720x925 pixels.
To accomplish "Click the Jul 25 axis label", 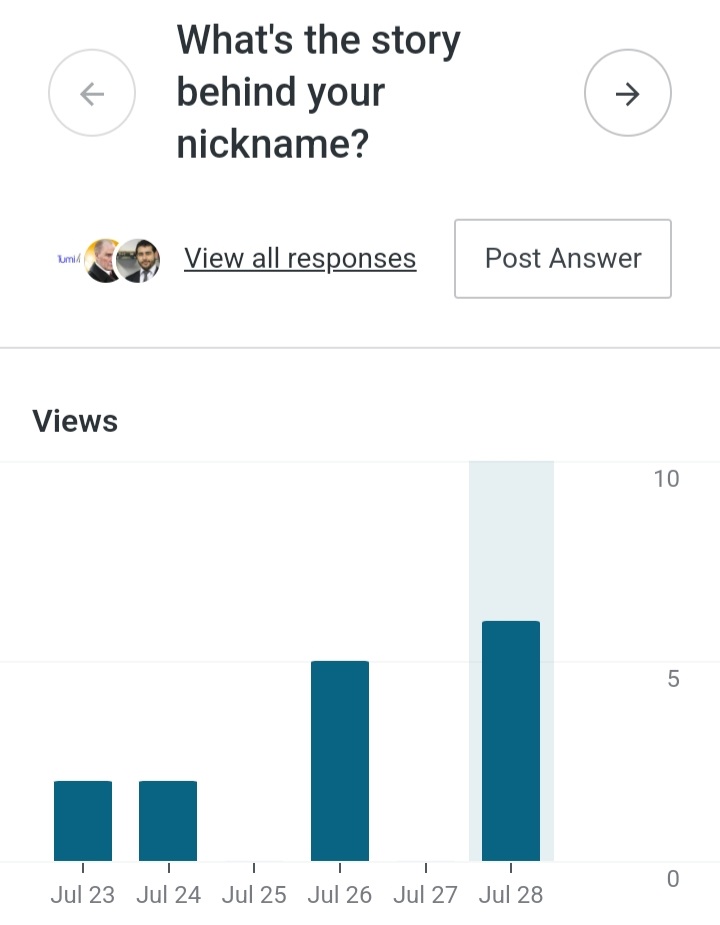I will 254,894.
